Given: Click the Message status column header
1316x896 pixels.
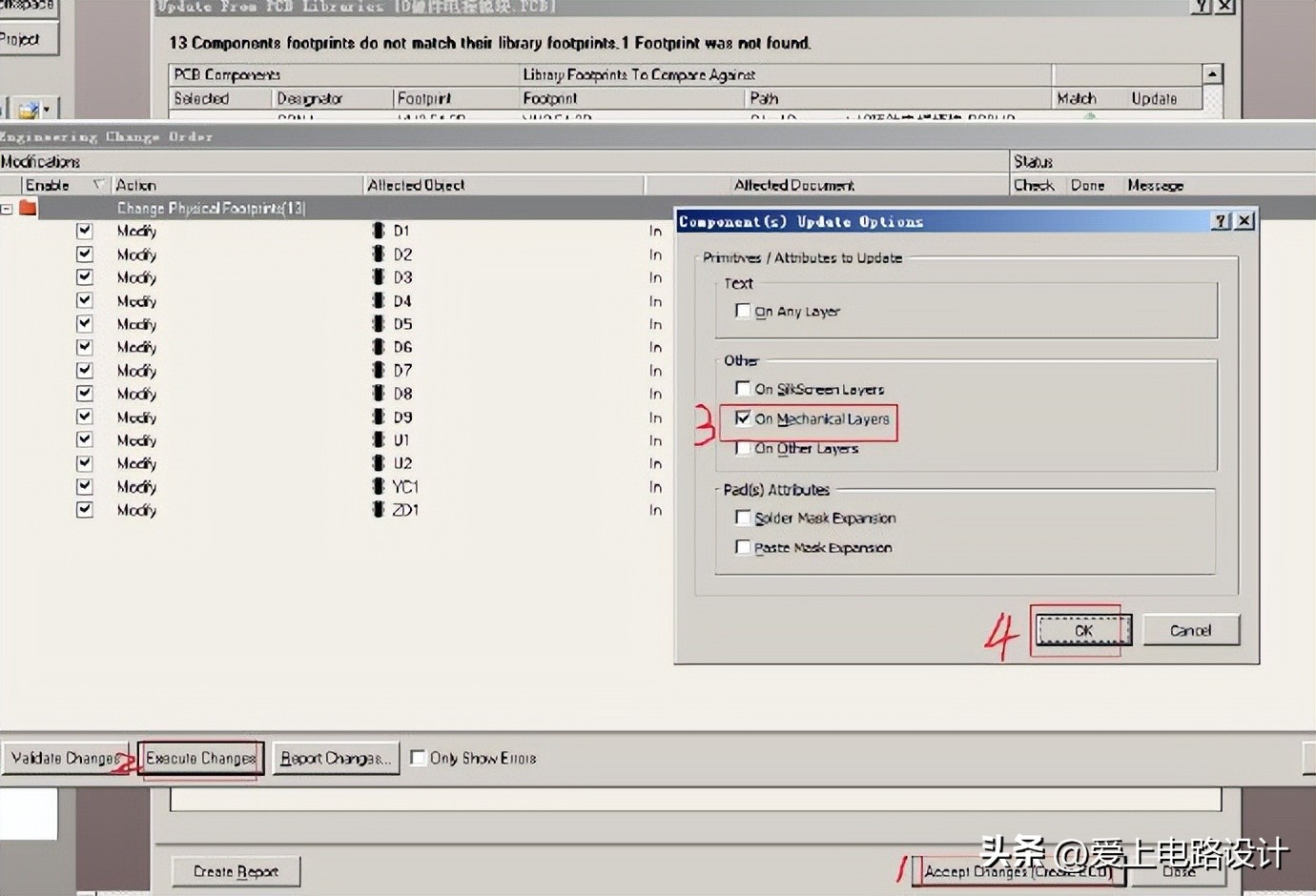Looking at the screenshot, I should point(1156,185).
